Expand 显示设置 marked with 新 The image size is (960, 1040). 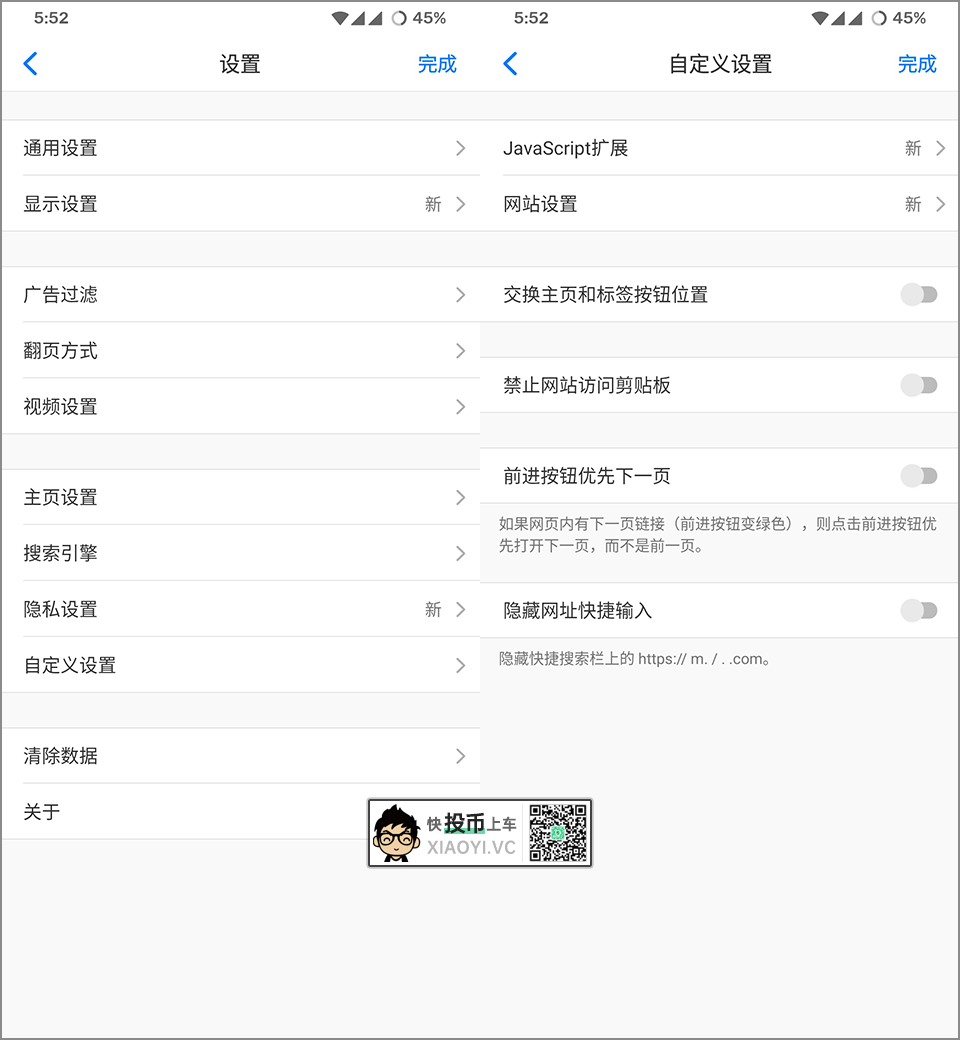[x=240, y=203]
